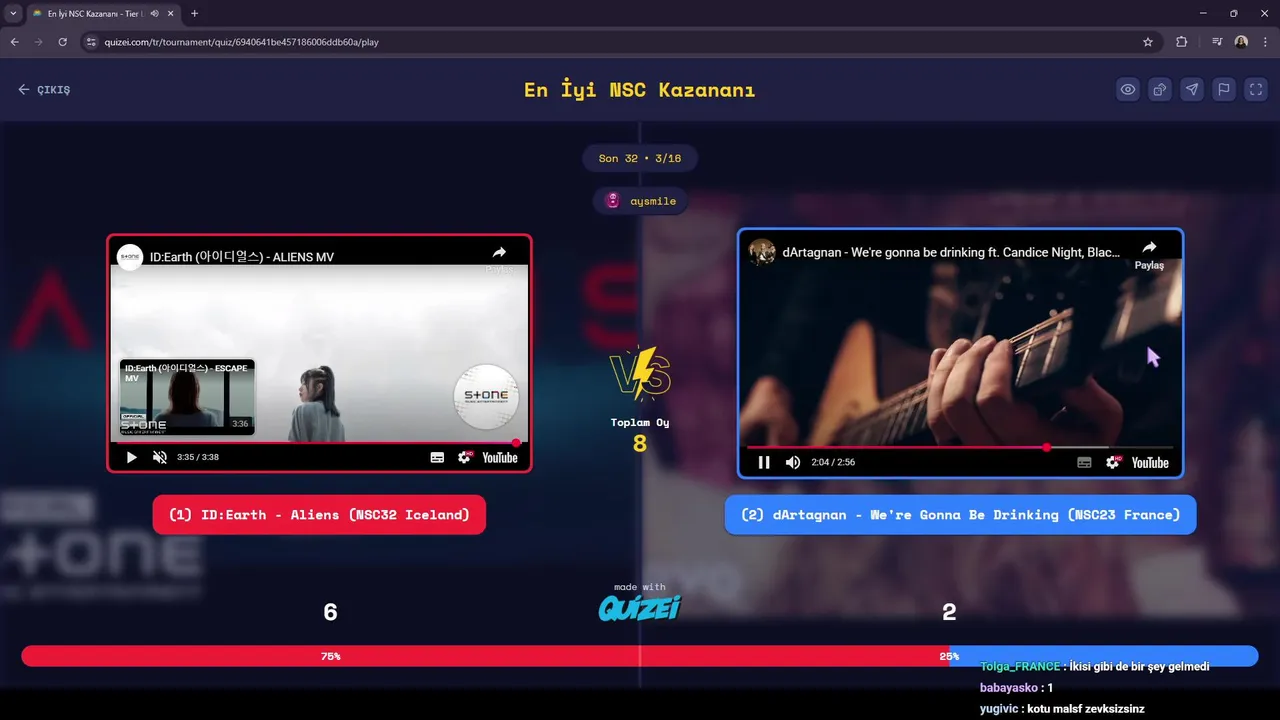Enter fullscreen mode via header icon
1280x720 pixels.
point(1256,89)
